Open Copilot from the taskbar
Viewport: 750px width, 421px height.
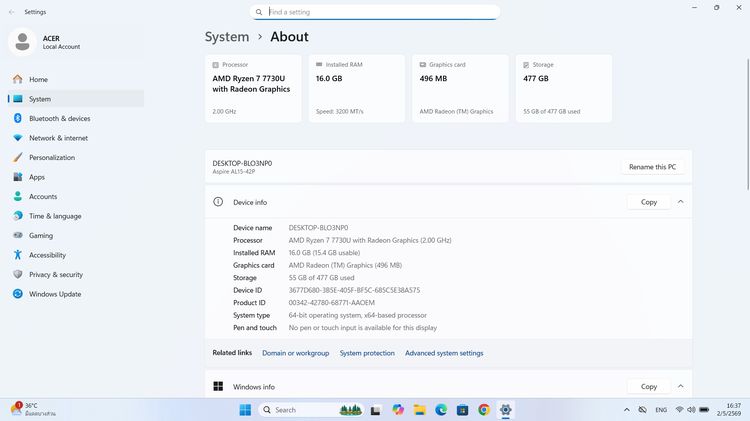pyautogui.click(x=398, y=410)
